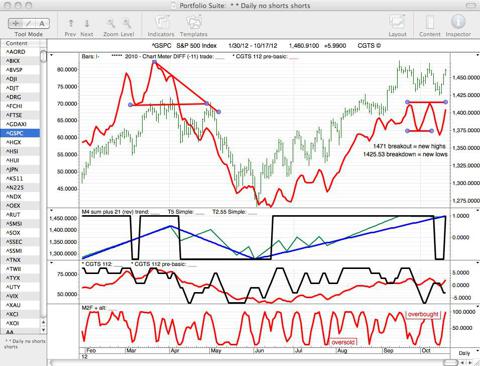Screen dimensions: 480x366
Task: Select ^XAU in Content list
Action: click(20, 305)
